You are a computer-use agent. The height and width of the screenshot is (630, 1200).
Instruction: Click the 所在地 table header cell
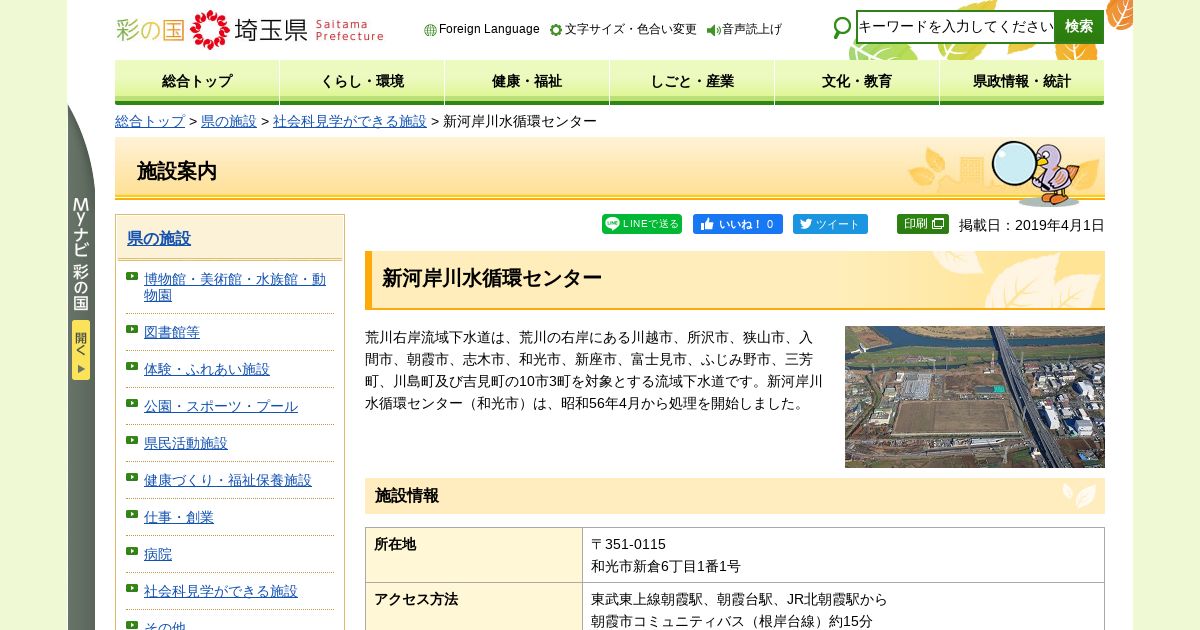(x=474, y=555)
